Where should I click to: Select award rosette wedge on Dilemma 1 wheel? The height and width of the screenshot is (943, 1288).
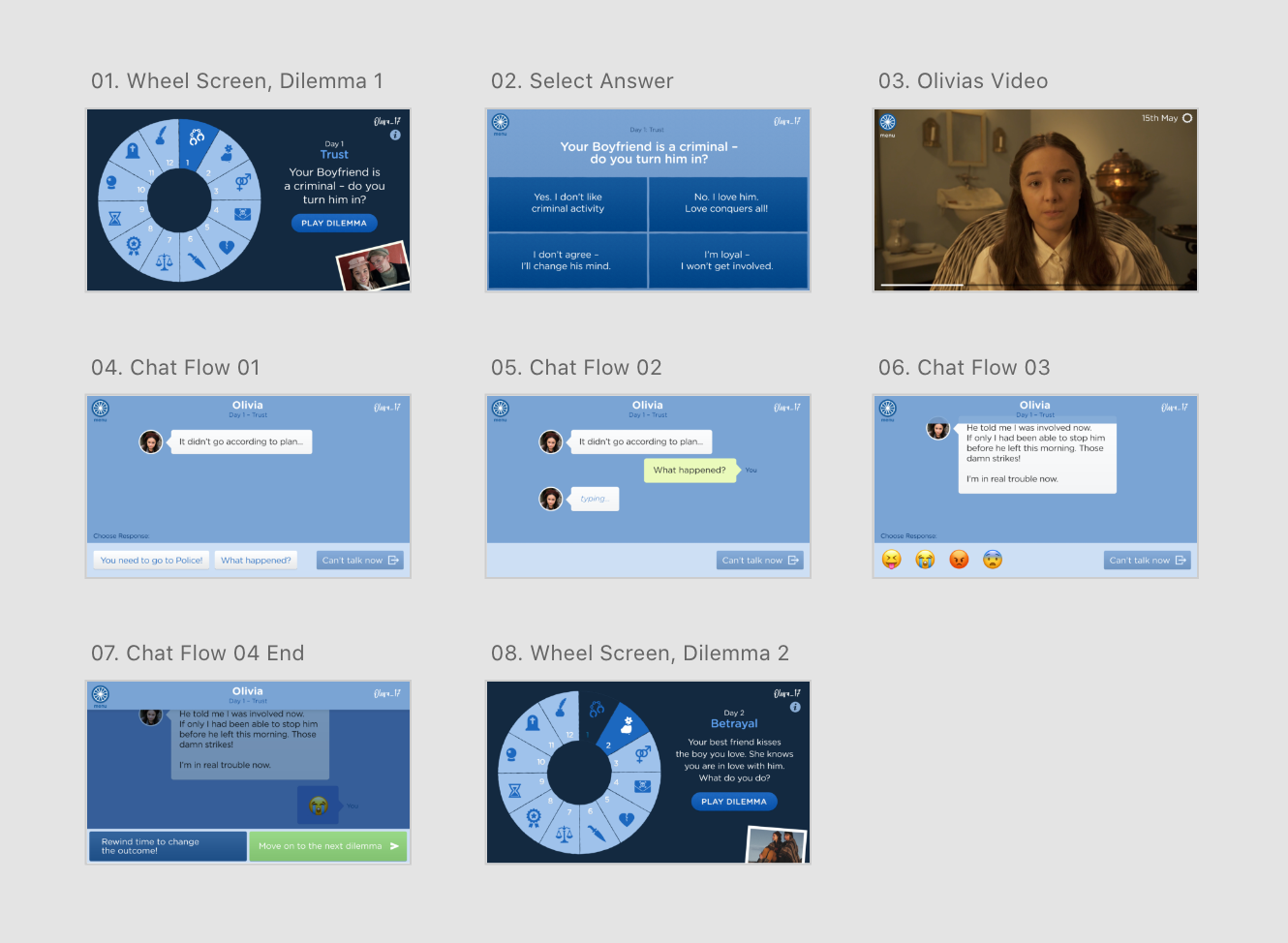pyautogui.click(x=134, y=245)
